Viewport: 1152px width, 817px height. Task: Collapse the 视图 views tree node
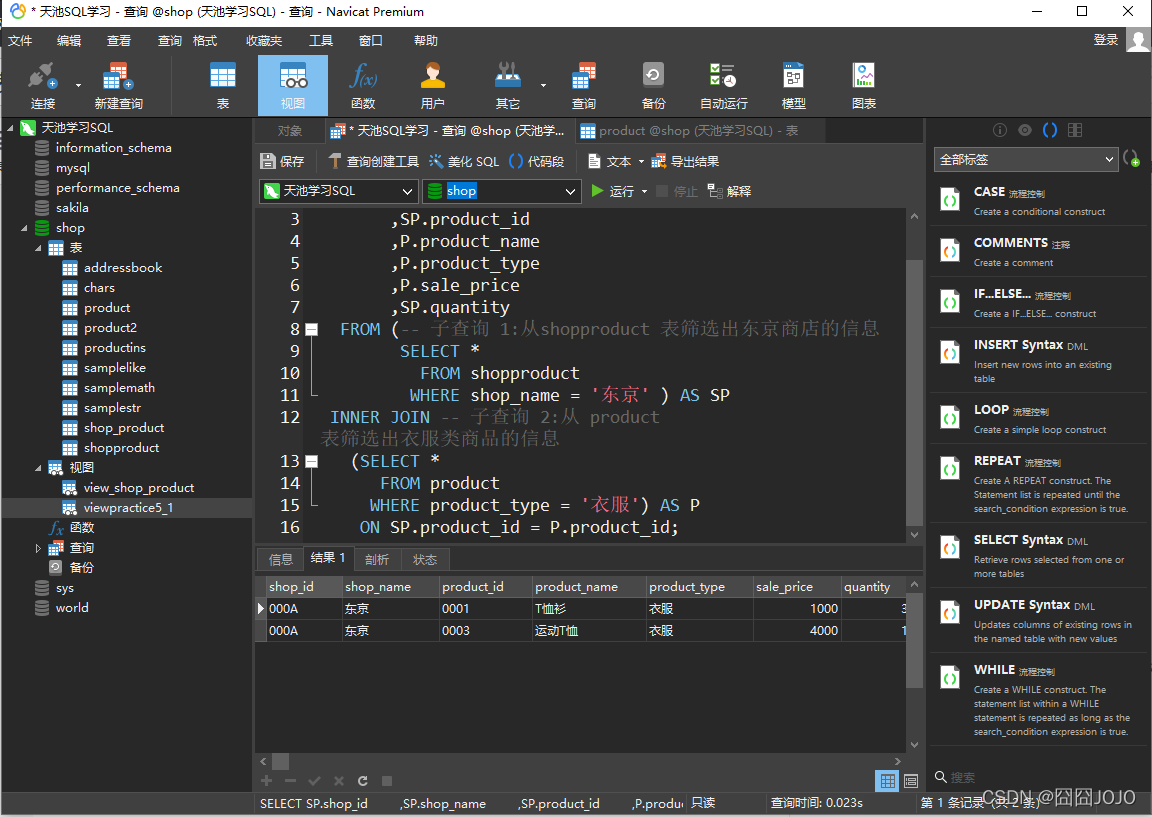click(x=38, y=467)
